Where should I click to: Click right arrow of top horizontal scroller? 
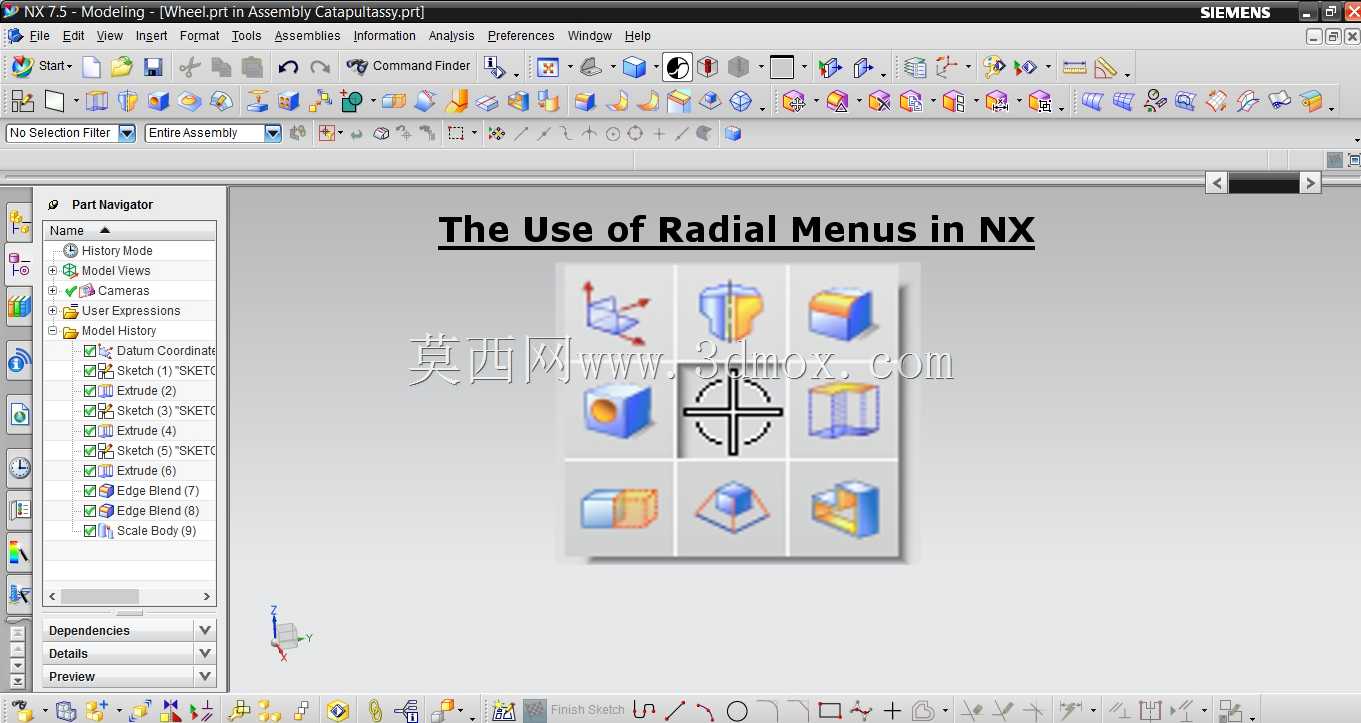tap(1310, 183)
